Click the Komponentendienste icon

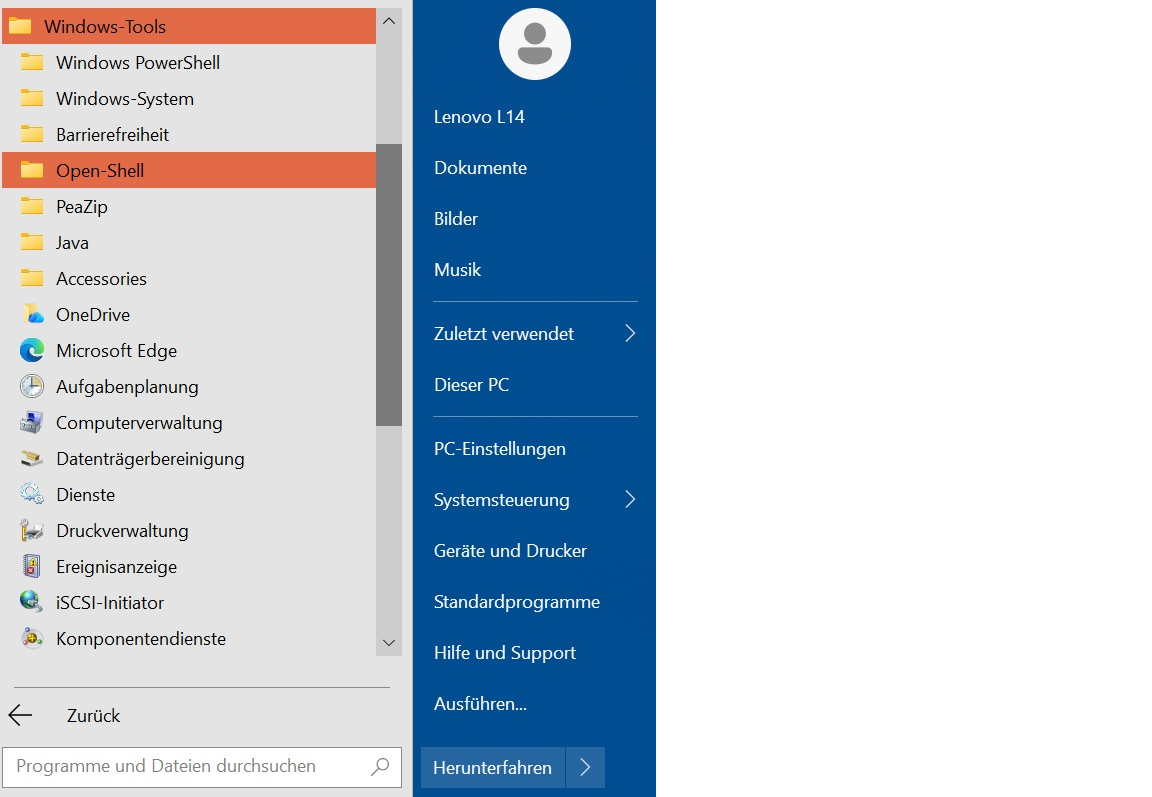point(32,638)
